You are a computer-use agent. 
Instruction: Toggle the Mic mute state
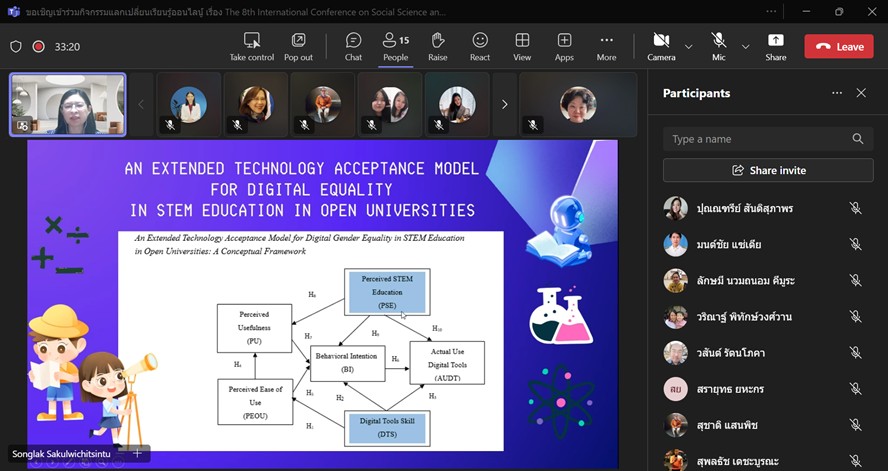(718, 46)
